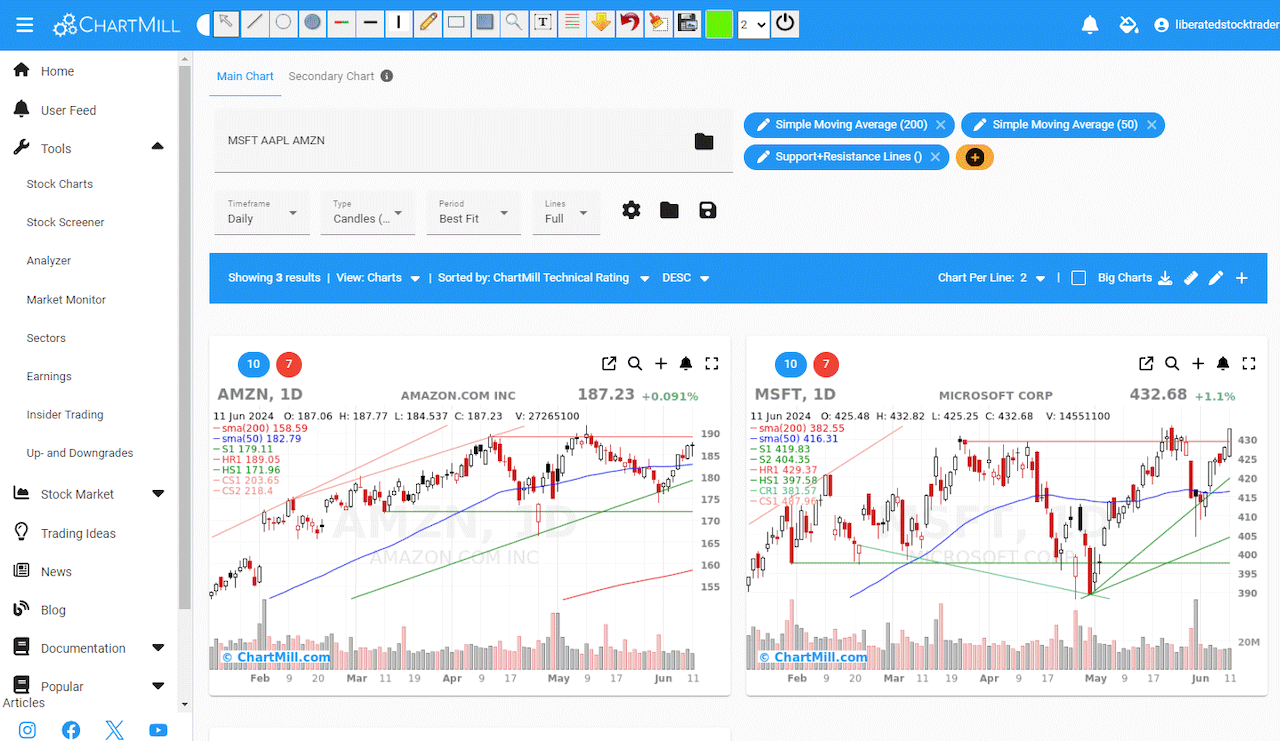Select the diagonal line drawing tool

pyautogui.click(x=255, y=22)
